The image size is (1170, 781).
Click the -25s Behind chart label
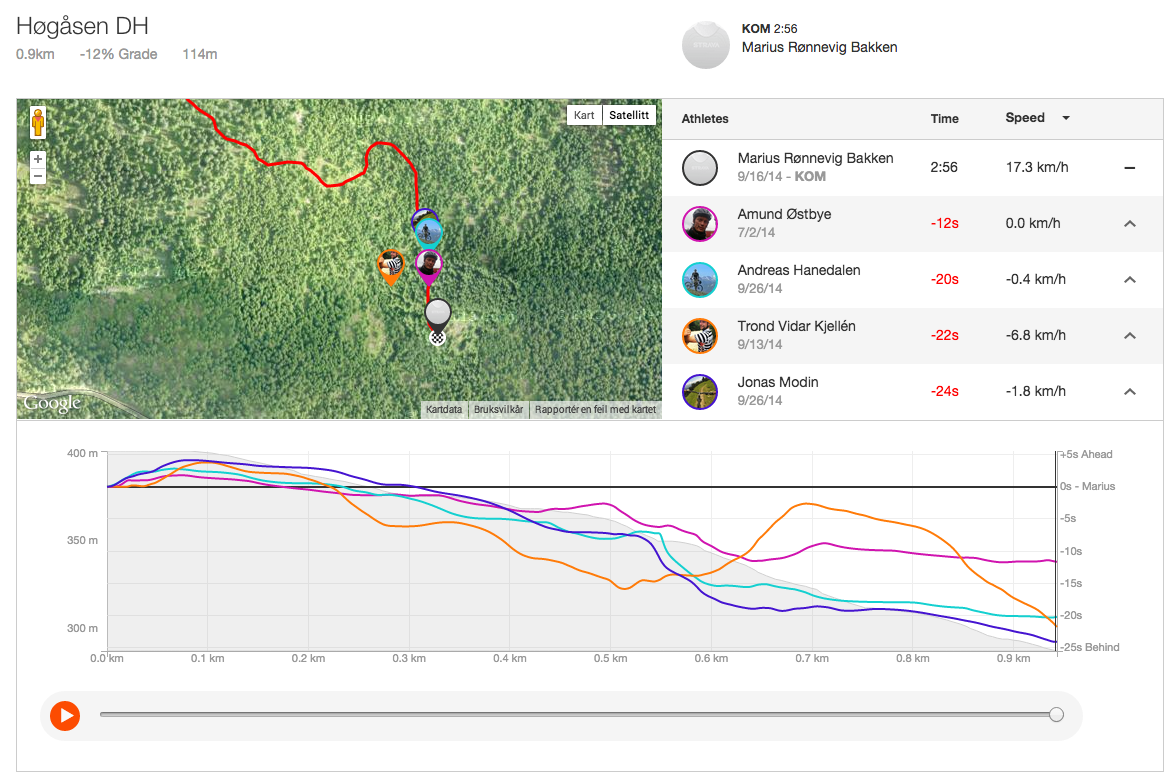click(1089, 647)
